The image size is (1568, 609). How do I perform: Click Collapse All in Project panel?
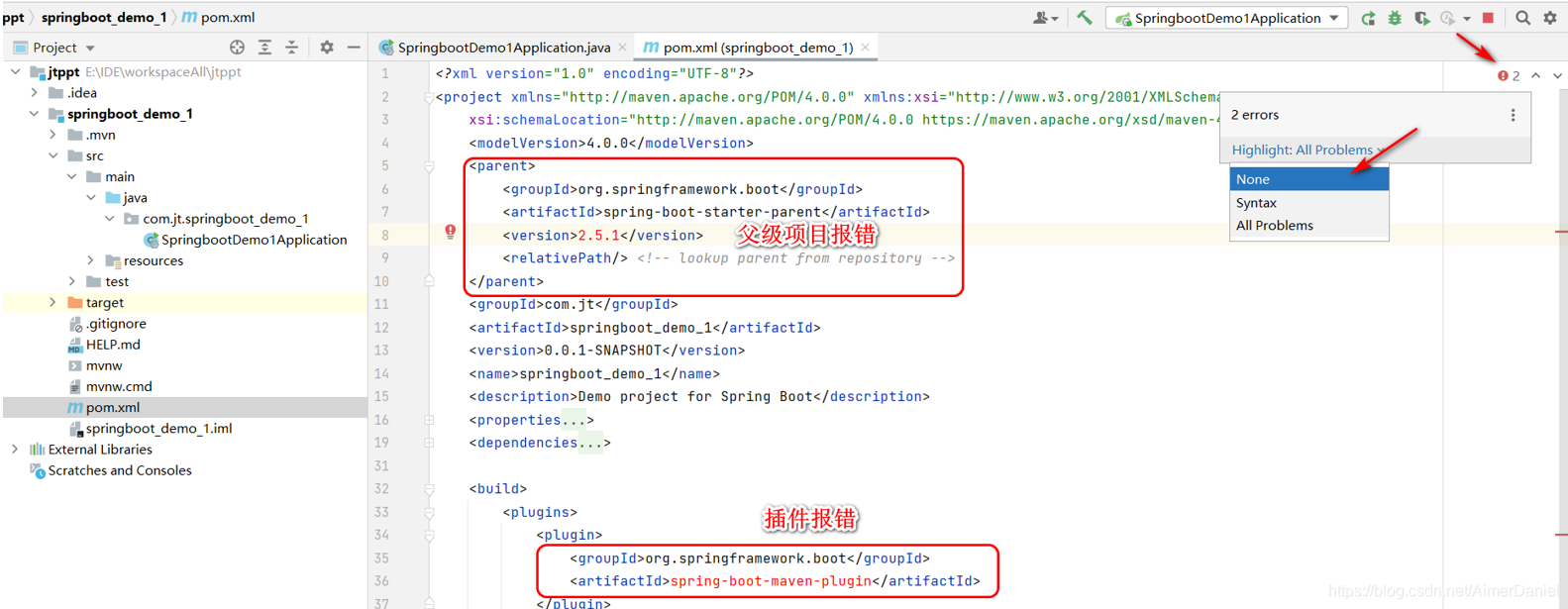[291, 48]
